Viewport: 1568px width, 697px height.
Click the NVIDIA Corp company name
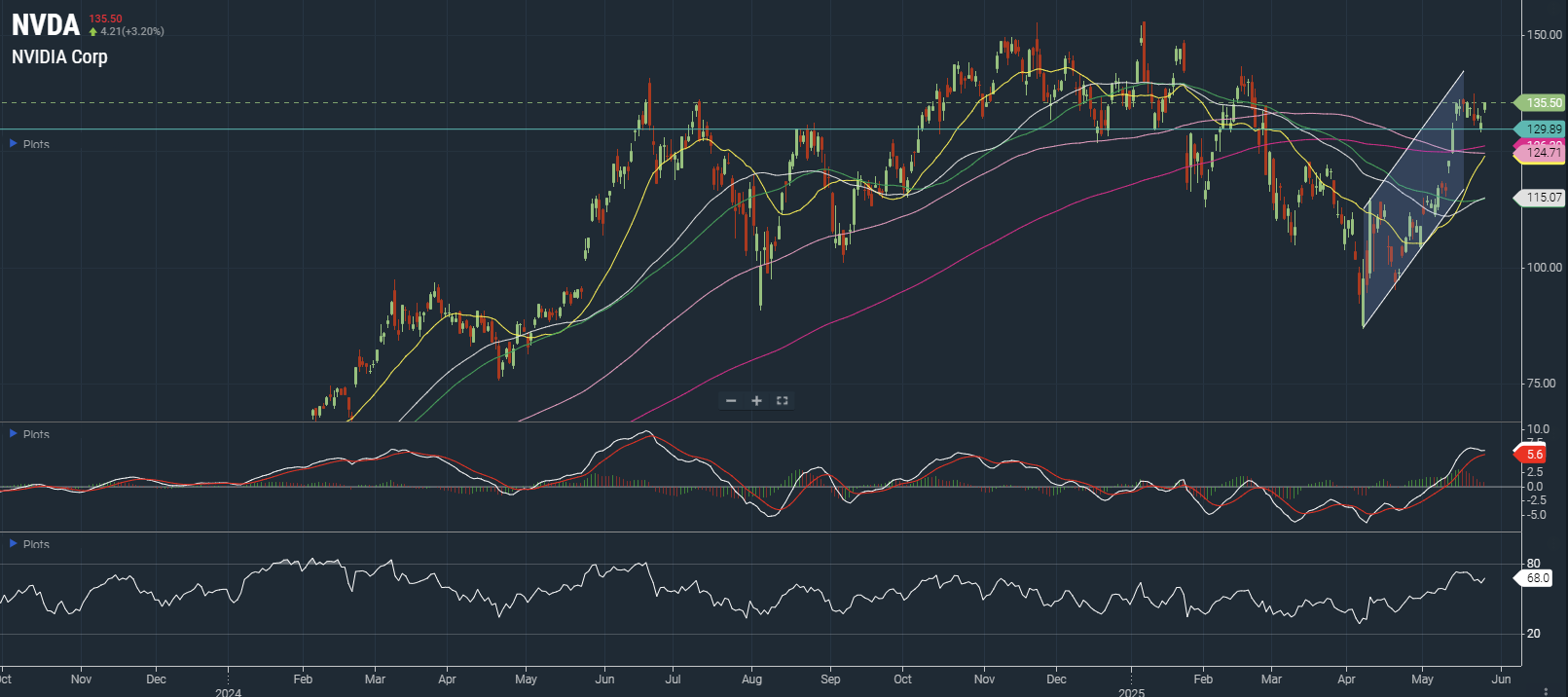point(59,56)
